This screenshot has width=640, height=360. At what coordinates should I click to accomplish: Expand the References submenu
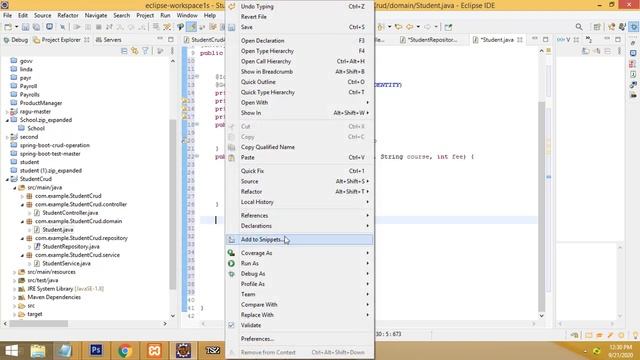pos(367,216)
